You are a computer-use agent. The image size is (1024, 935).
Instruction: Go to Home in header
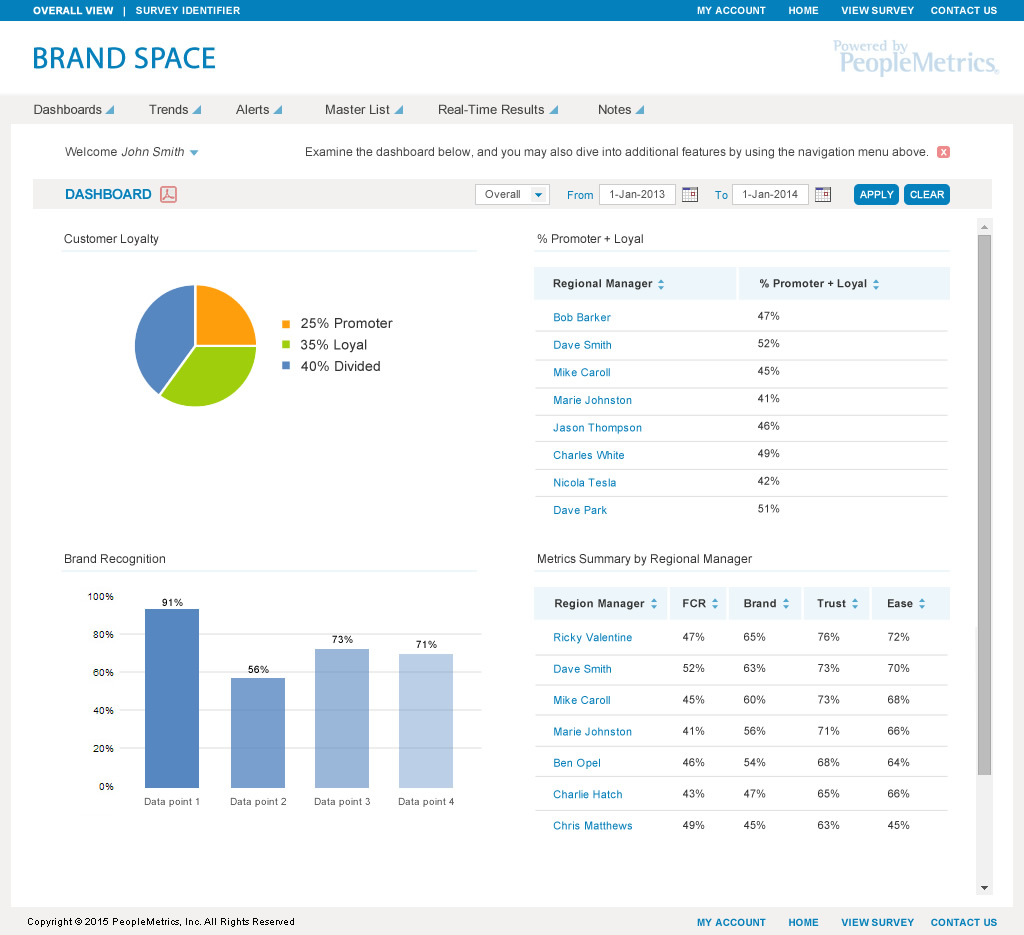[x=803, y=10]
